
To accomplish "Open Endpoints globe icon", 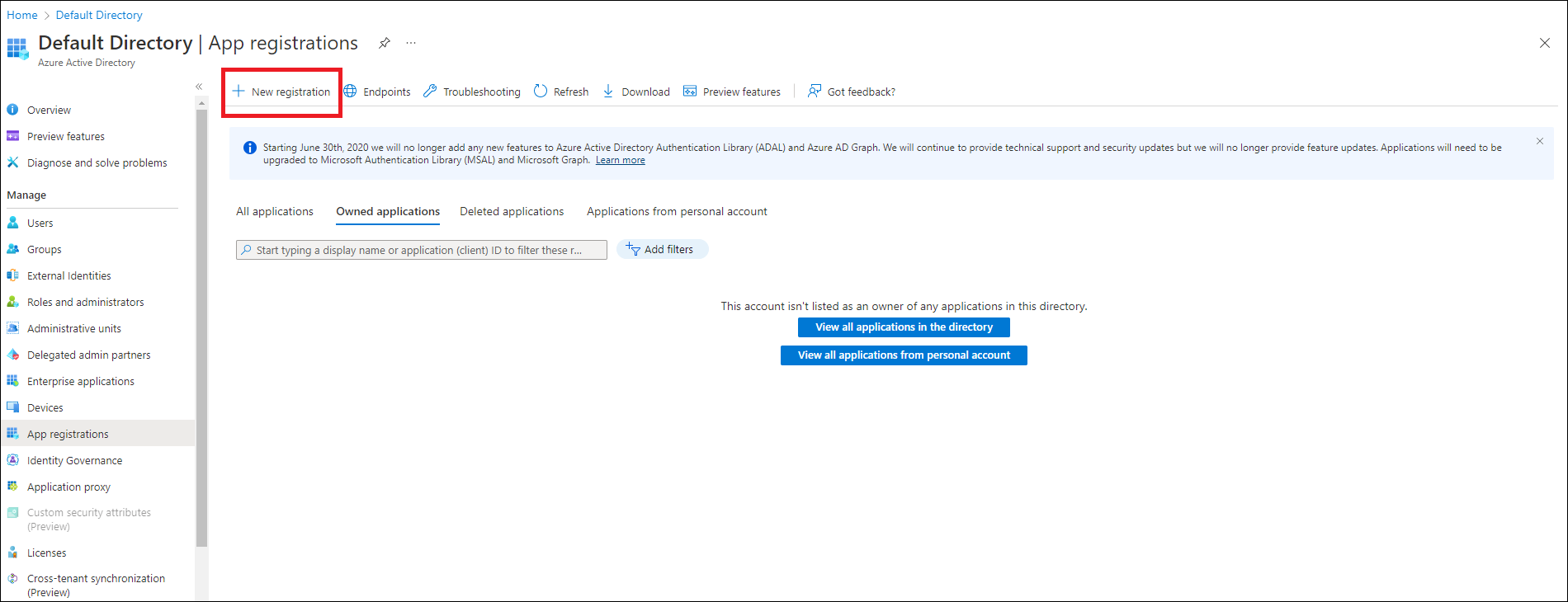I will click(351, 92).
